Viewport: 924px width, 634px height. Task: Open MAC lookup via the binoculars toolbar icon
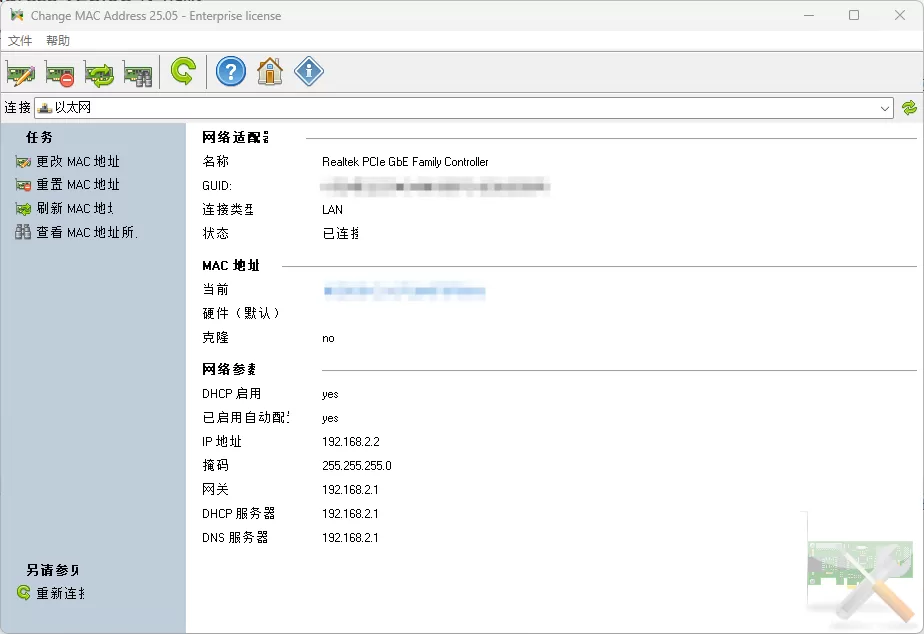tap(137, 71)
